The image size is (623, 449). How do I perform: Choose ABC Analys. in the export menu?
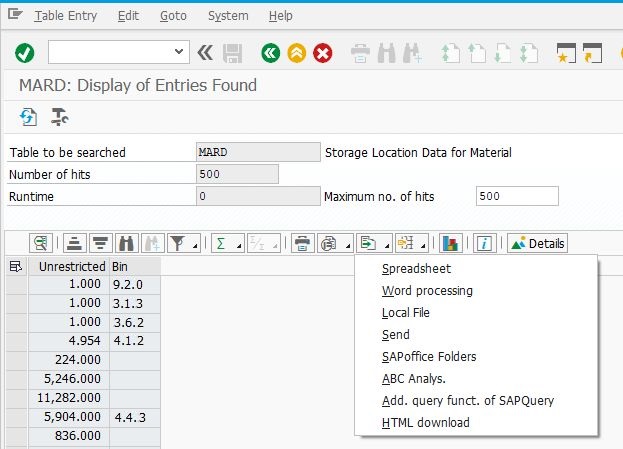coord(414,379)
